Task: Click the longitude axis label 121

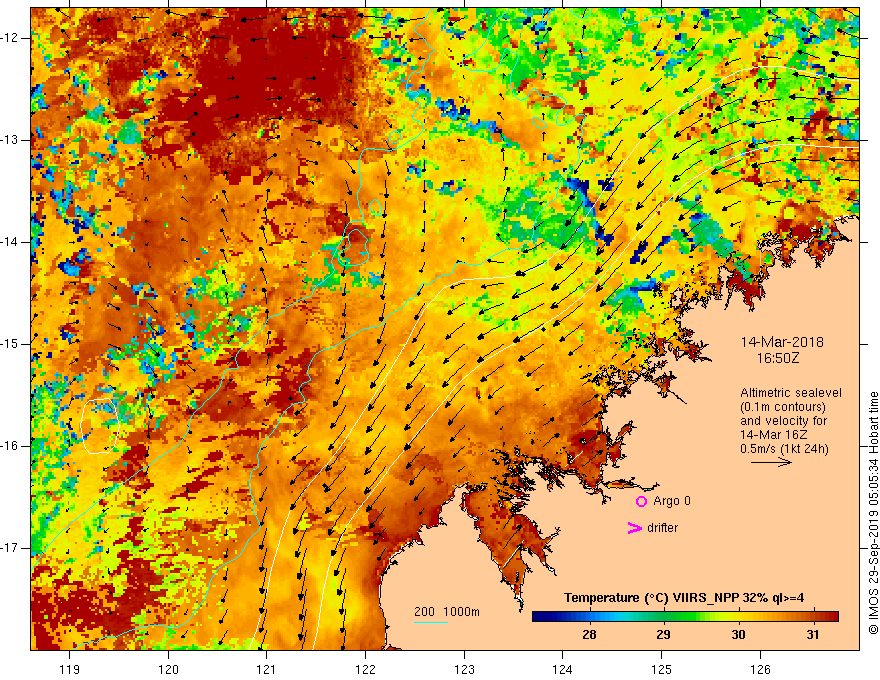Action: point(267,669)
